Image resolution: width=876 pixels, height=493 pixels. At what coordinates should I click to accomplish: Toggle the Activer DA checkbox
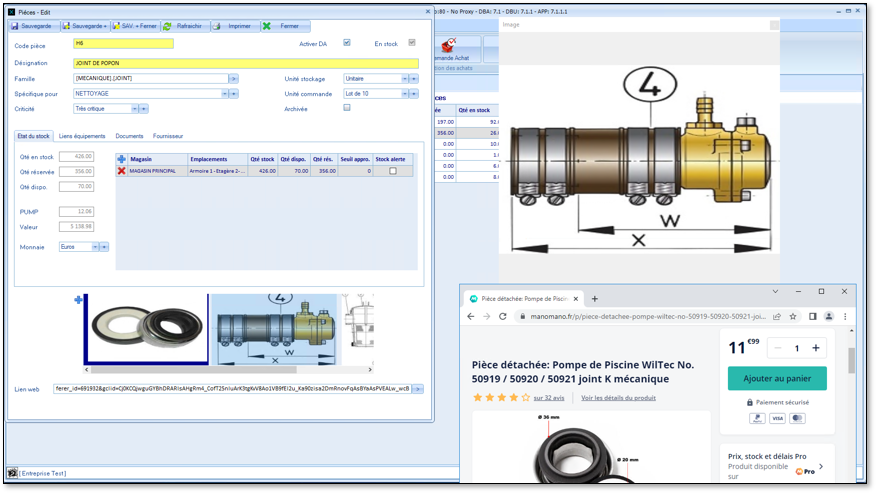coord(347,42)
